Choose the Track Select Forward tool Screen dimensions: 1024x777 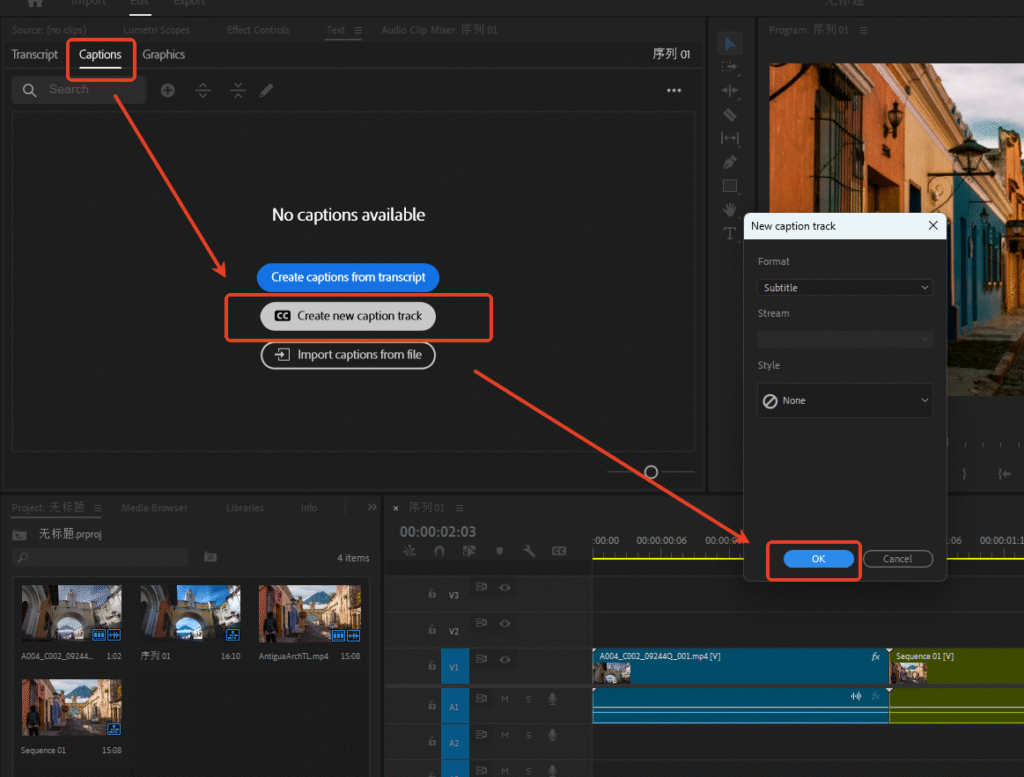730,66
